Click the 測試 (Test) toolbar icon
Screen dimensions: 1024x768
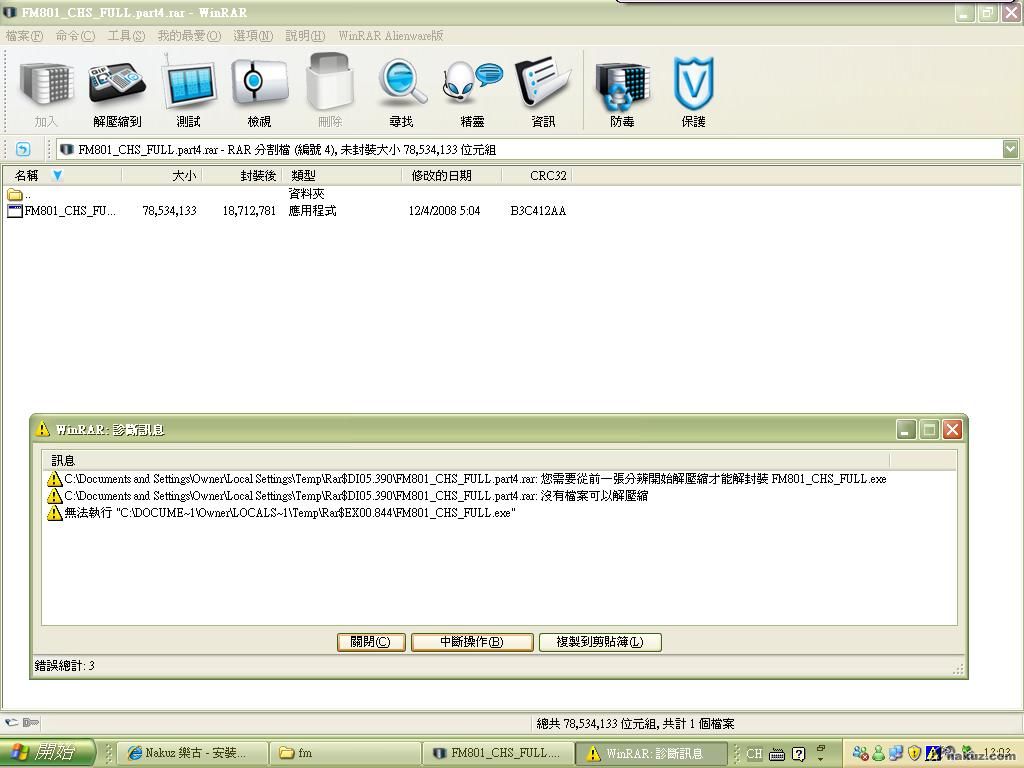tap(188, 92)
